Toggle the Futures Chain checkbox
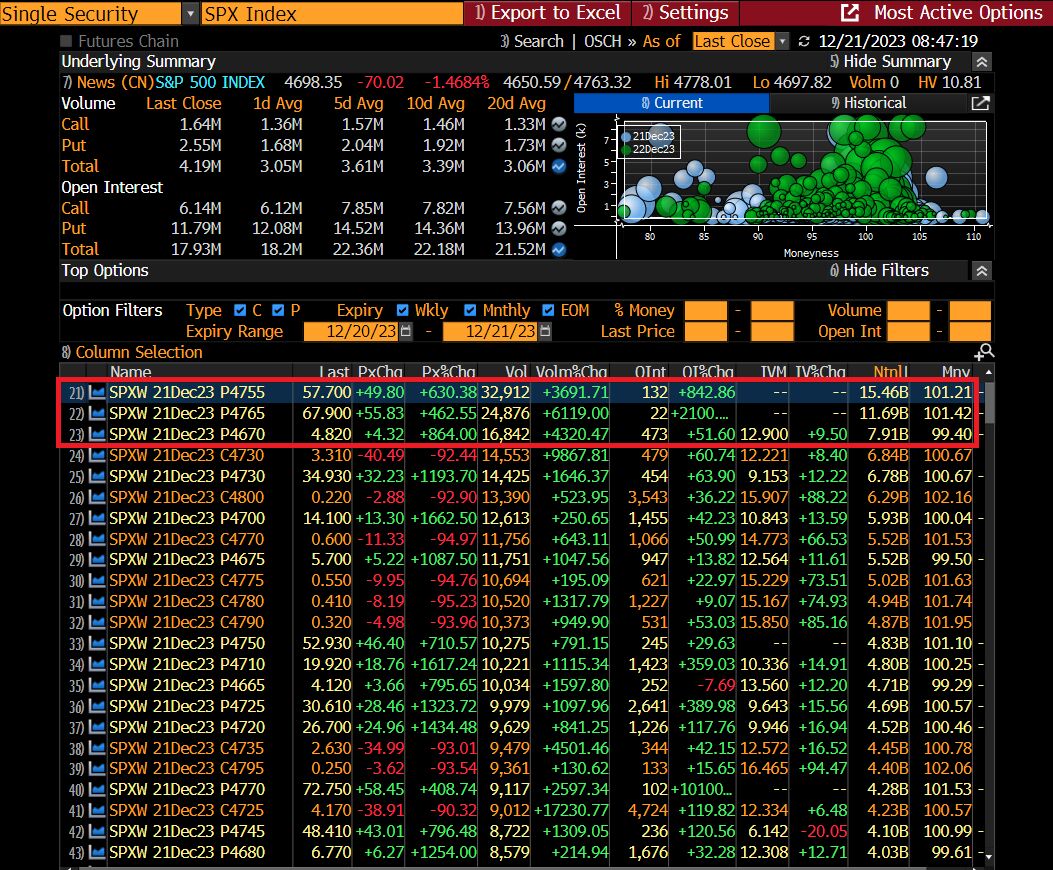The image size is (1053, 870). [66, 41]
